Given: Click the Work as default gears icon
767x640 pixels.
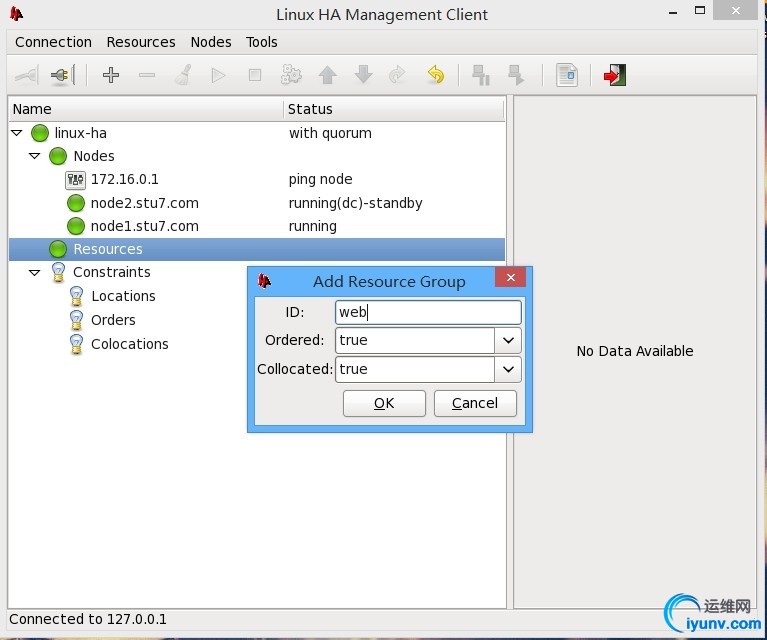Looking at the screenshot, I should (291, 75).
